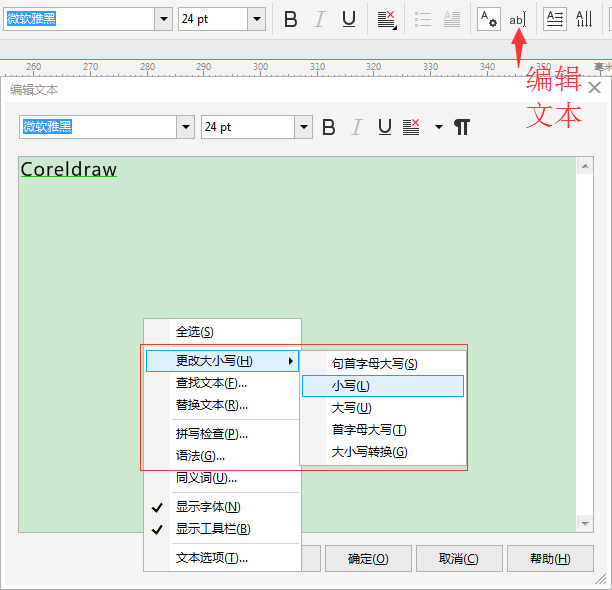The width and height of the screenshot is (612, 590).
Task: Select 首字母大写(T) title case option
Action: click(x=383, y=430)
